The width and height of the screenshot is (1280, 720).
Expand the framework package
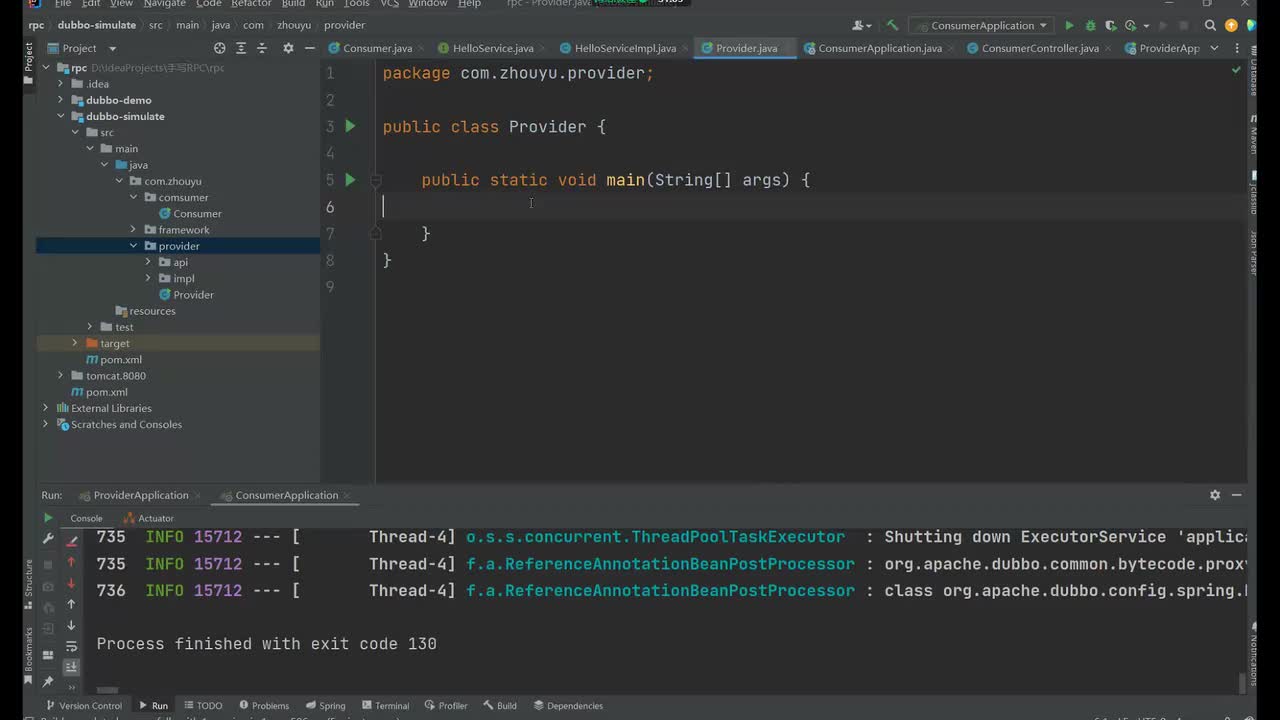(133, 230)
